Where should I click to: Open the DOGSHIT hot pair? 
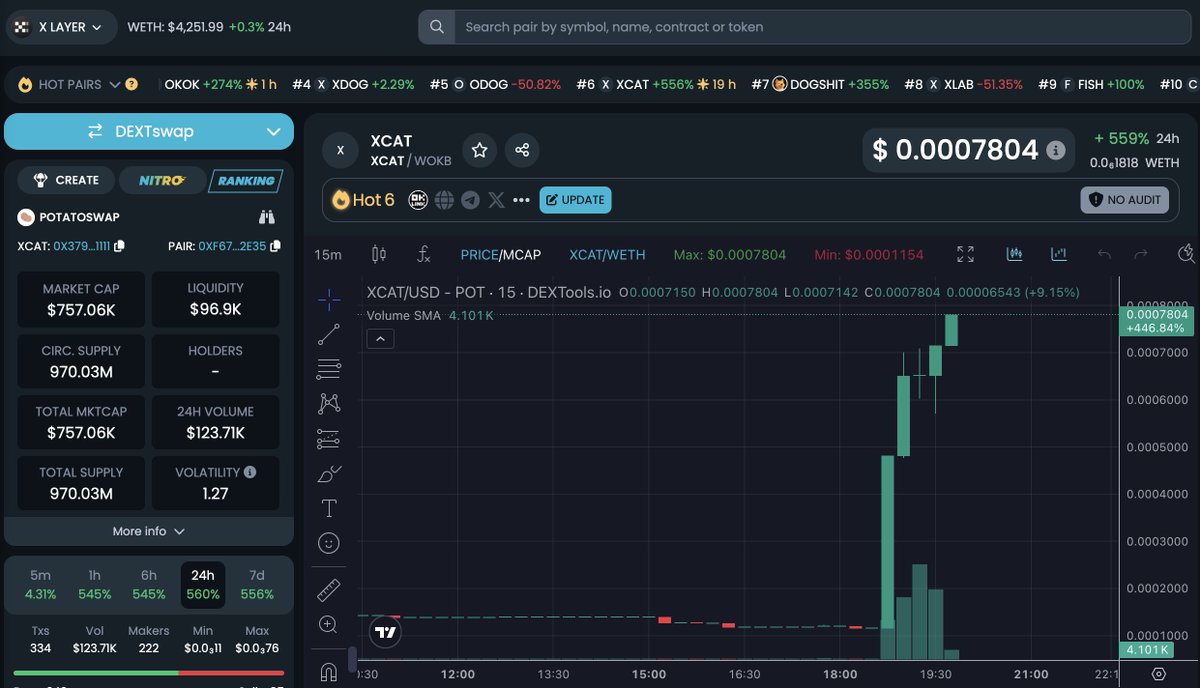click(820, 85)
